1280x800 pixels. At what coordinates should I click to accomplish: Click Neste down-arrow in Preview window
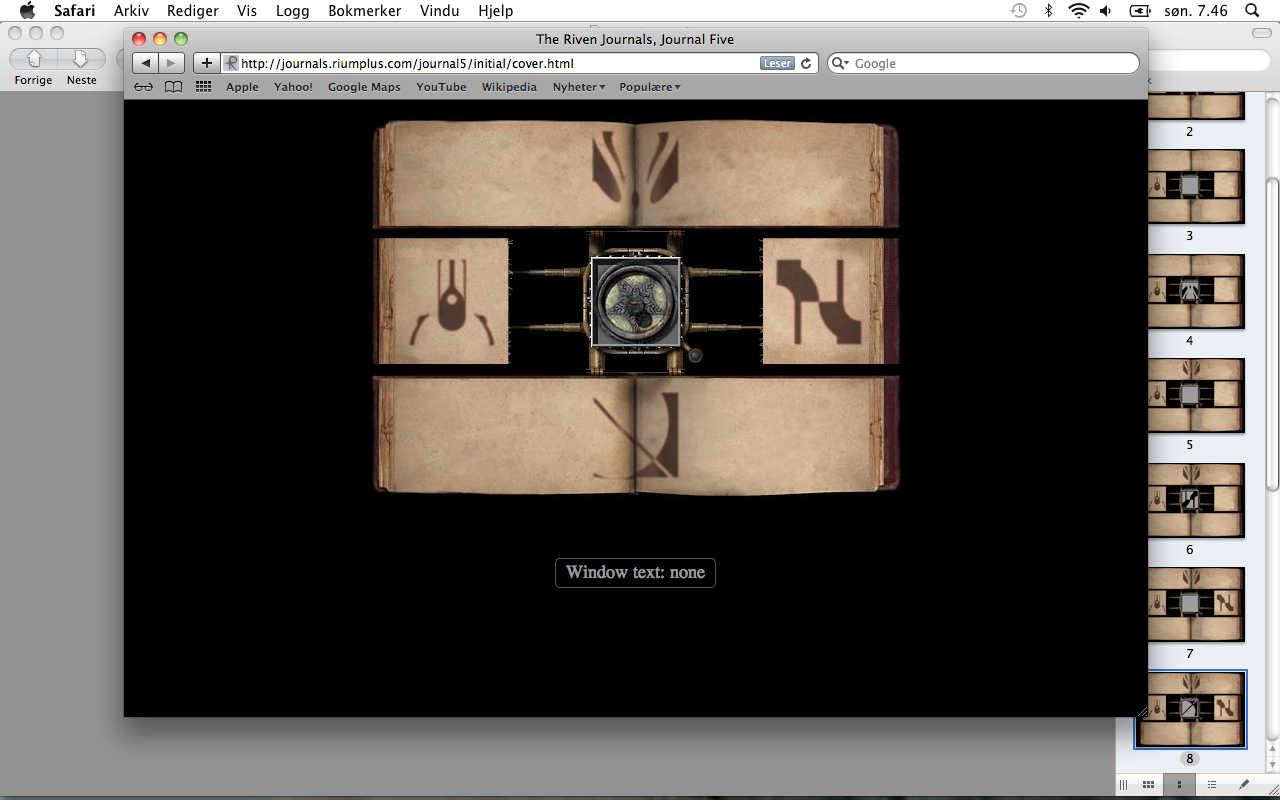[81, 60]
